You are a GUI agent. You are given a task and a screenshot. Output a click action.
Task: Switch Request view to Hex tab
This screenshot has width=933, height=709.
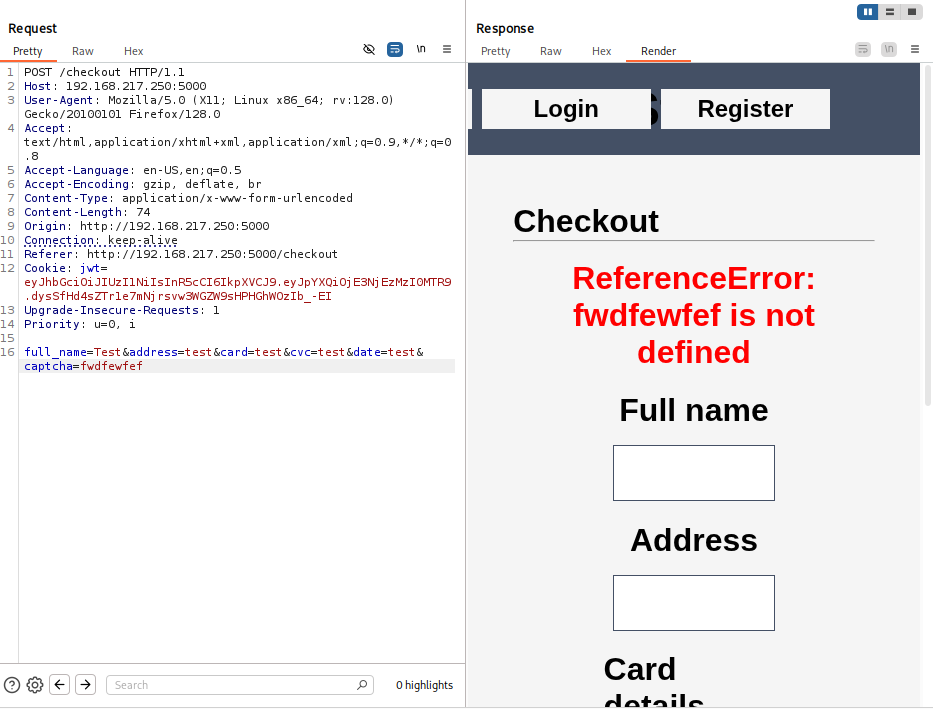[134, 51]
